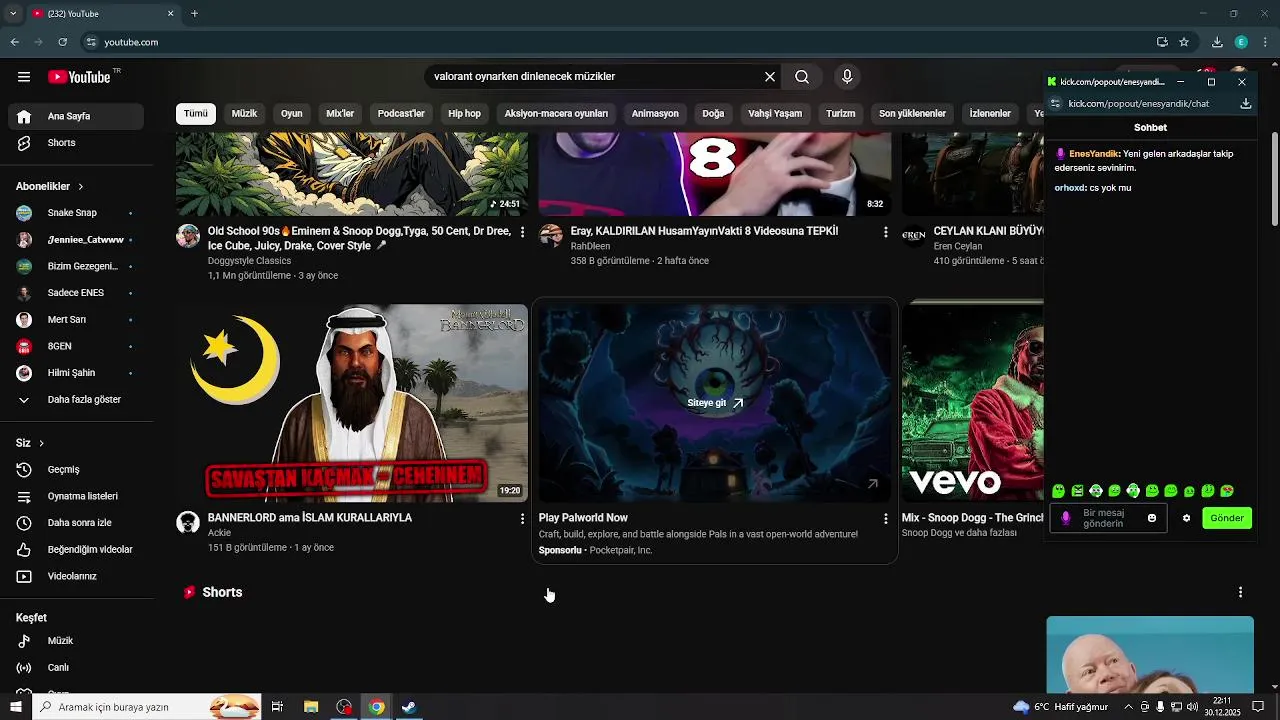Select the Tümü filter chip
Viewport: 1280px width, 720px height.
[196, 114]
